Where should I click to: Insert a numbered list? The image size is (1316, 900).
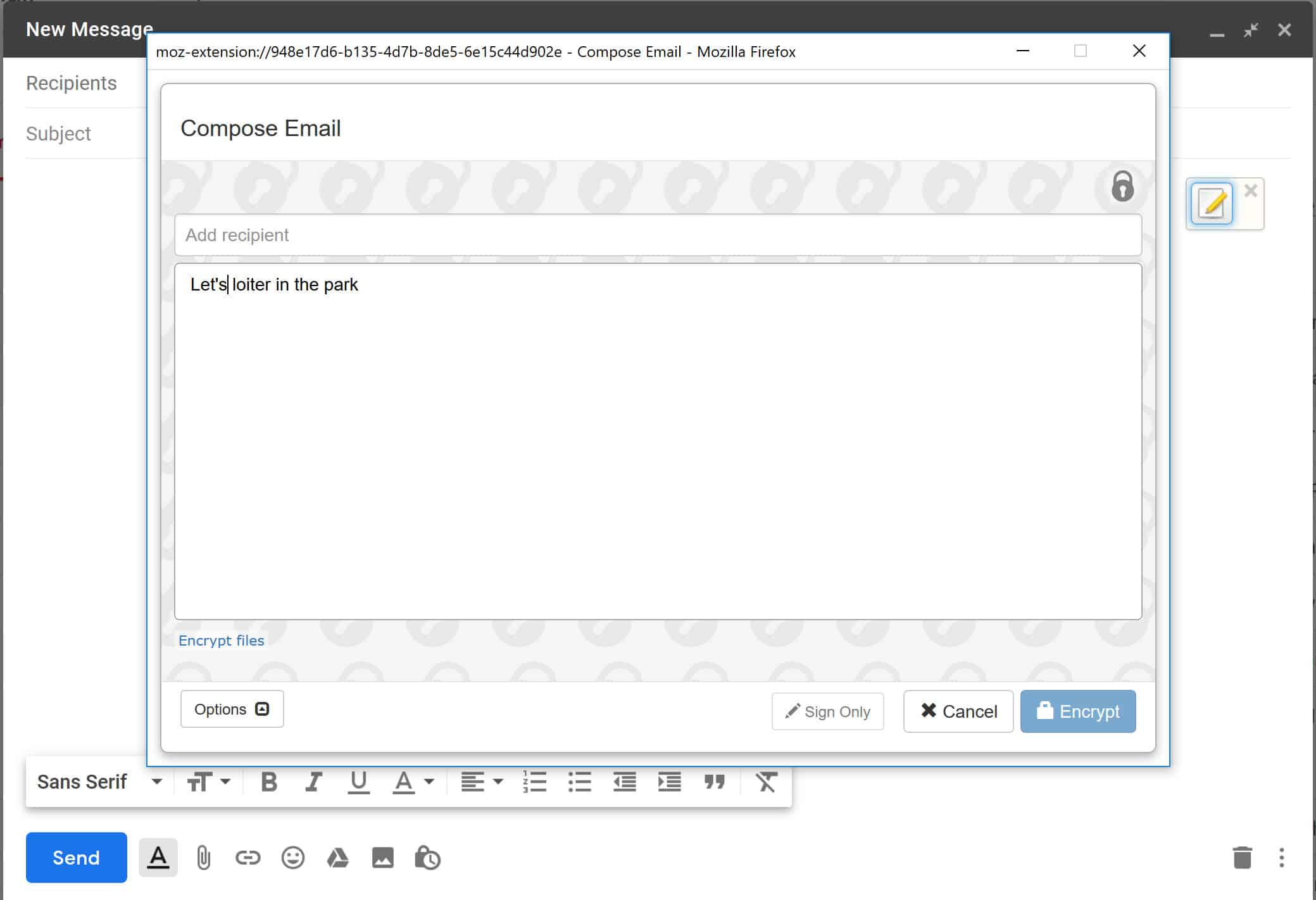tap(535, 782)
